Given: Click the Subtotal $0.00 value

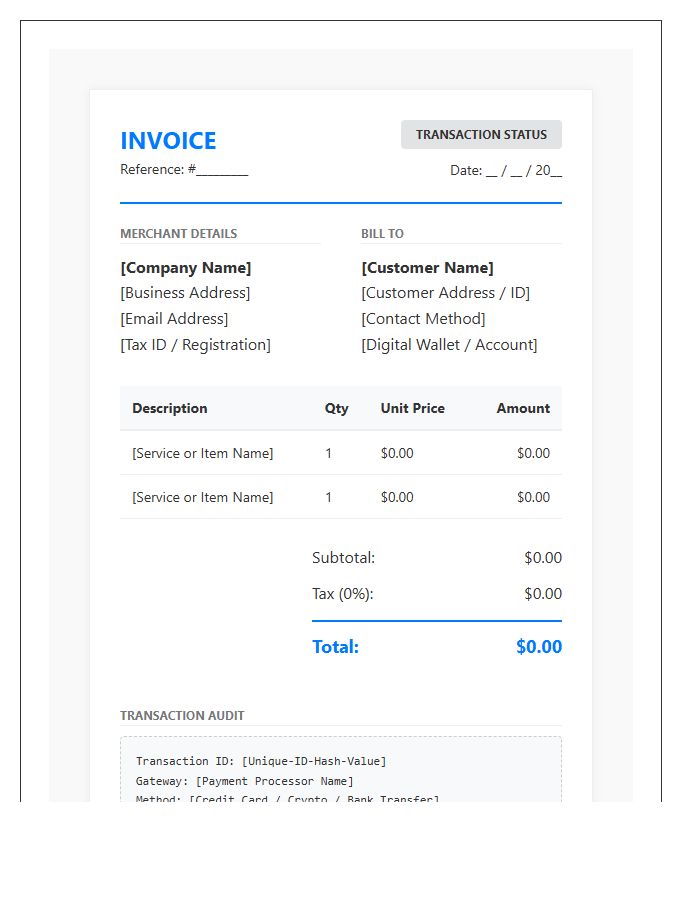Looking at the screenshot, I should click(543, 558).
